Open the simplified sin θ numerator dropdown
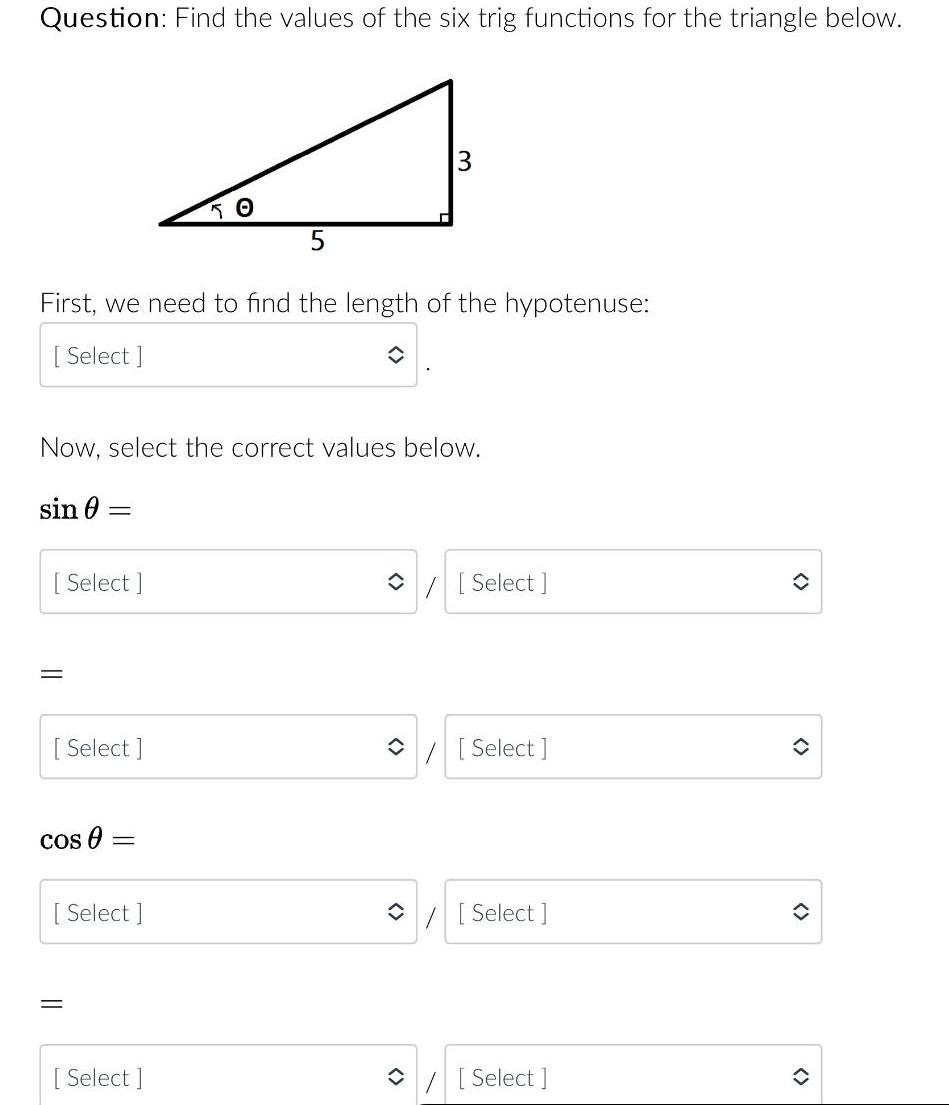 [x=228, y=746]
